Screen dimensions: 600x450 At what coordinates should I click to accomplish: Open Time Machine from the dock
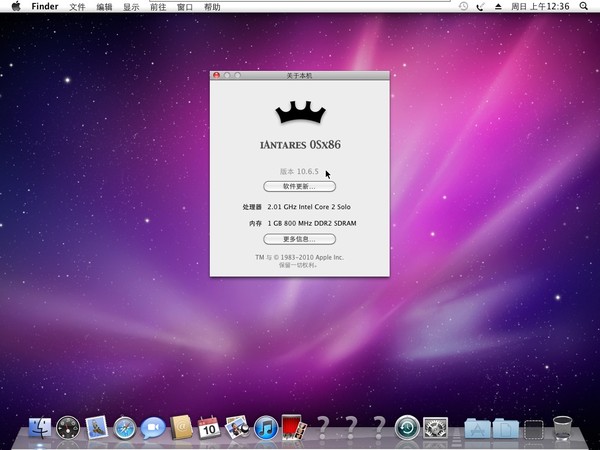point(406,430)
